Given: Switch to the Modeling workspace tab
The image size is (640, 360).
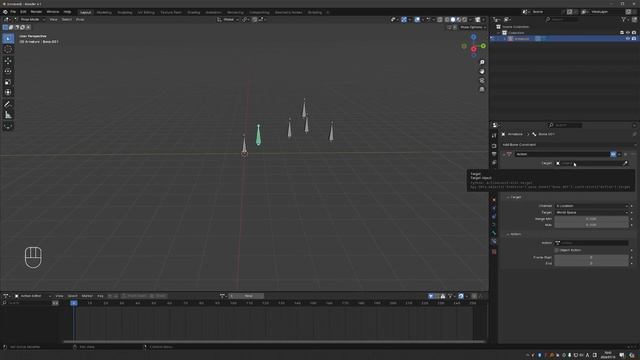Looking at the screenshot, I should [x=104, y=12].
